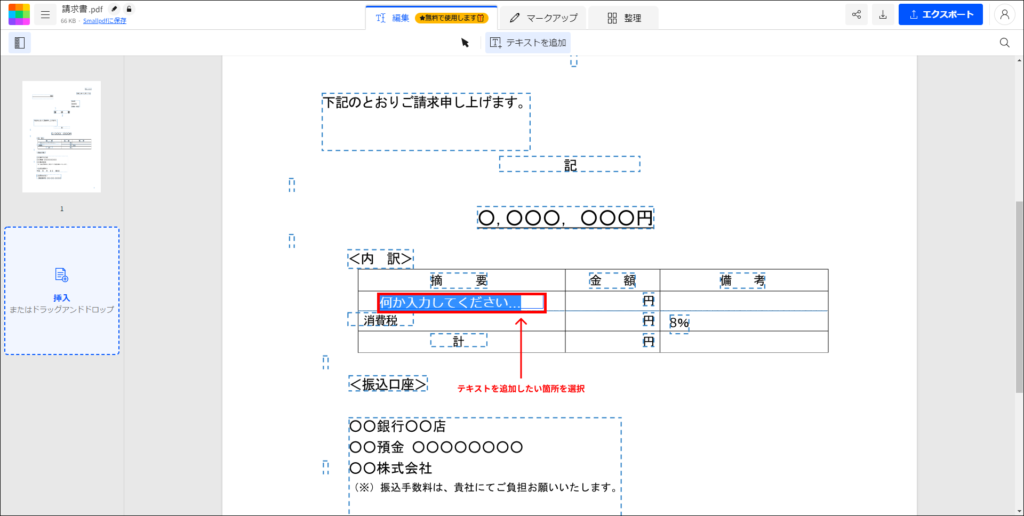Click the Smallpdf colorful logo
This screenshot has height=516, width=1024.
(19, 14)
